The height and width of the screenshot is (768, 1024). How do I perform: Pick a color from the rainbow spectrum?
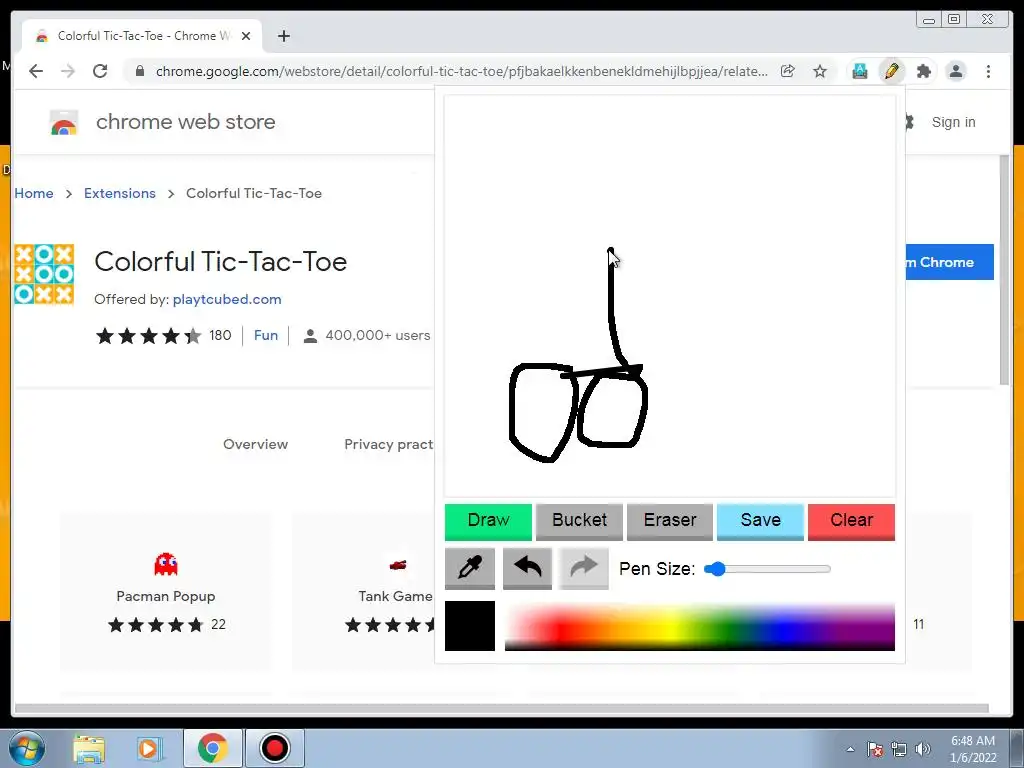point(699,627)
